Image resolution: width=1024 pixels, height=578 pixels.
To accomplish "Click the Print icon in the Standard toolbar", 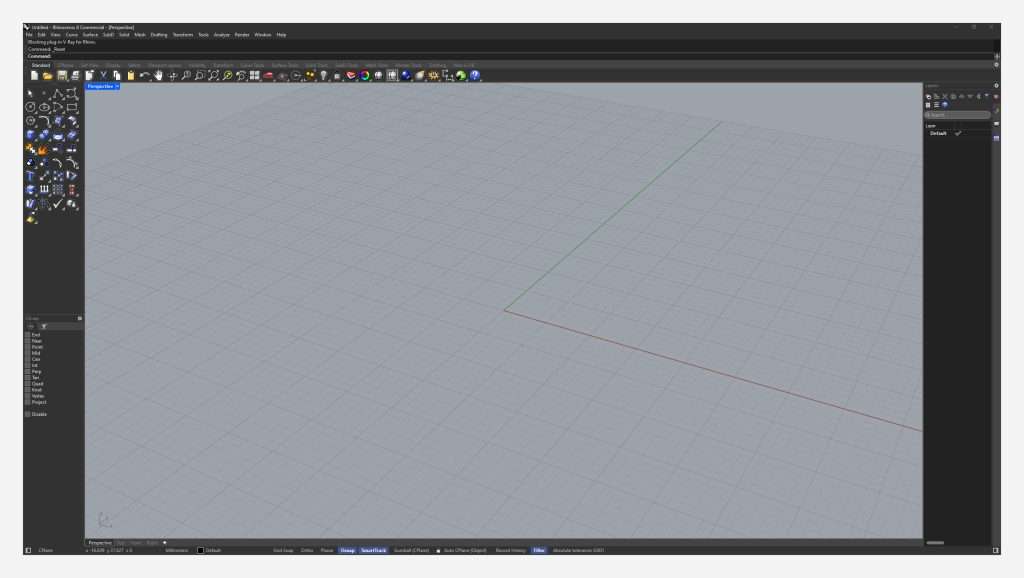I will coord(76,76).
